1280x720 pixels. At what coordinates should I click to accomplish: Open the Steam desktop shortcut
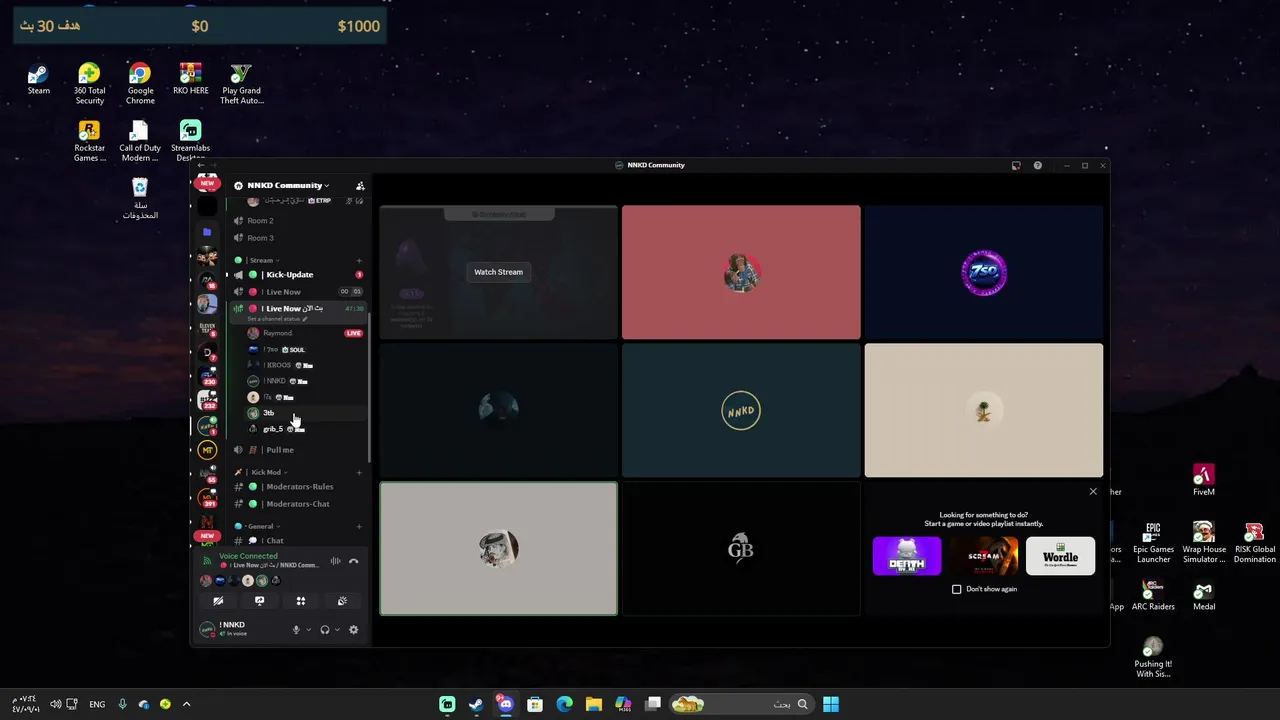tap(38, 79)
